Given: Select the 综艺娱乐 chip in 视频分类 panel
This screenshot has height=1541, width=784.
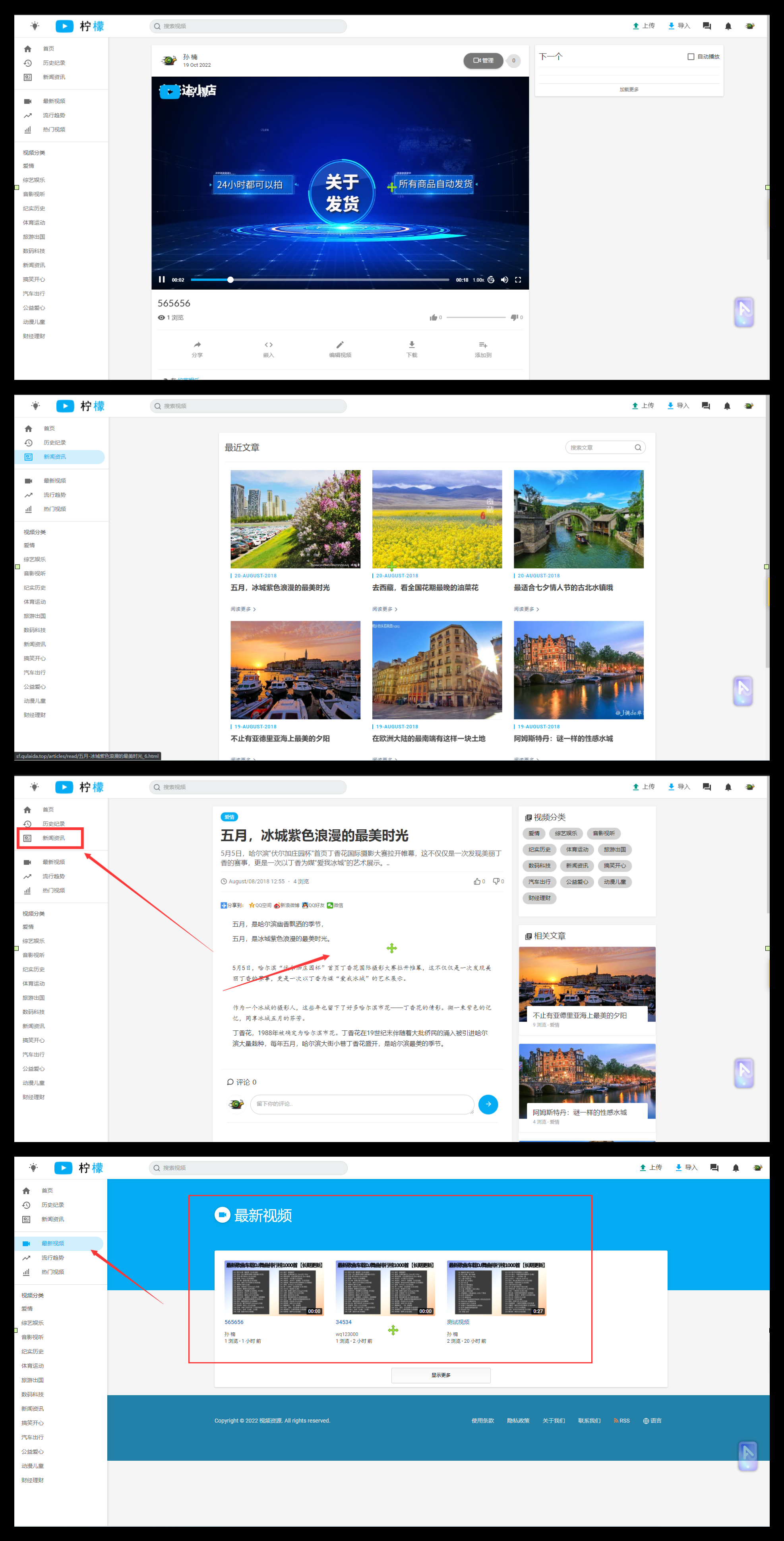Looking at the screenshot, I should pos(566,833).
